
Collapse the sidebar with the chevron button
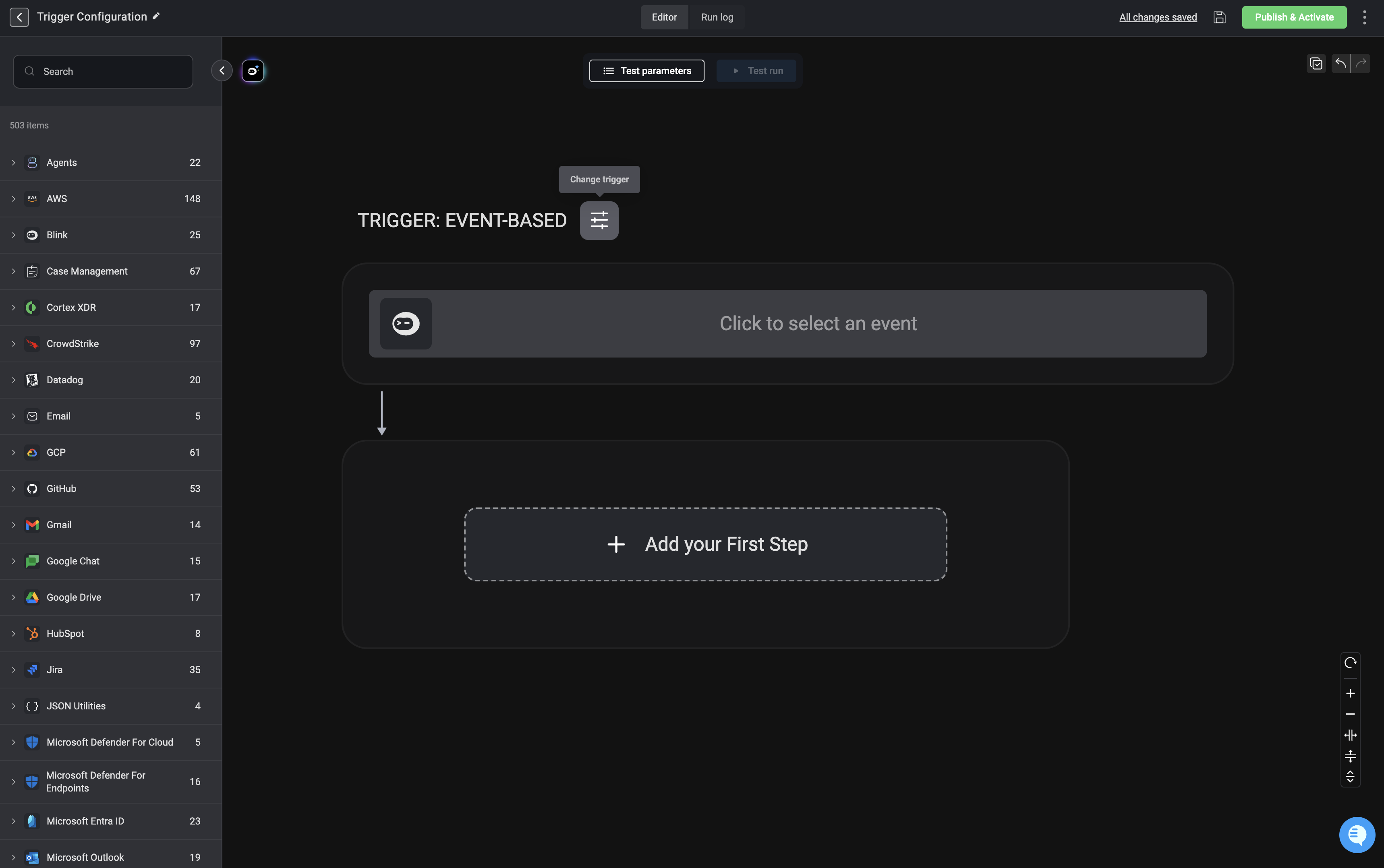pyautogui.click(x=222, y=70)
